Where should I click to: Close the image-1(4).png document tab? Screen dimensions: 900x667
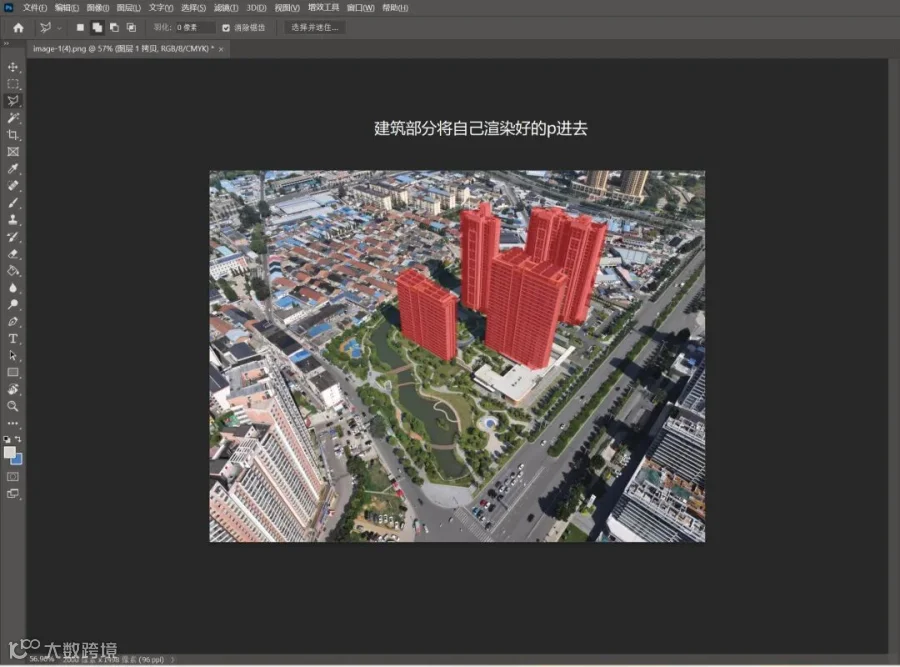(221, 49)
